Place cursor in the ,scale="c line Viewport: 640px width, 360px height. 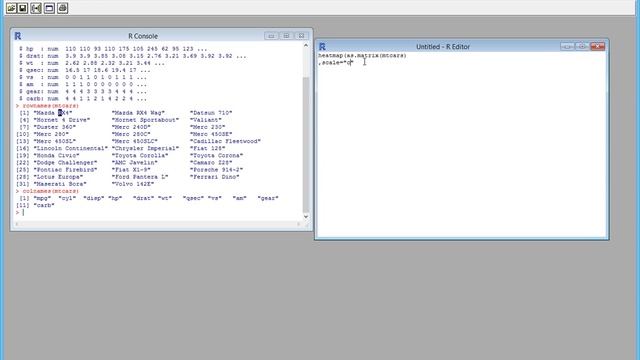tap(336, 63)
